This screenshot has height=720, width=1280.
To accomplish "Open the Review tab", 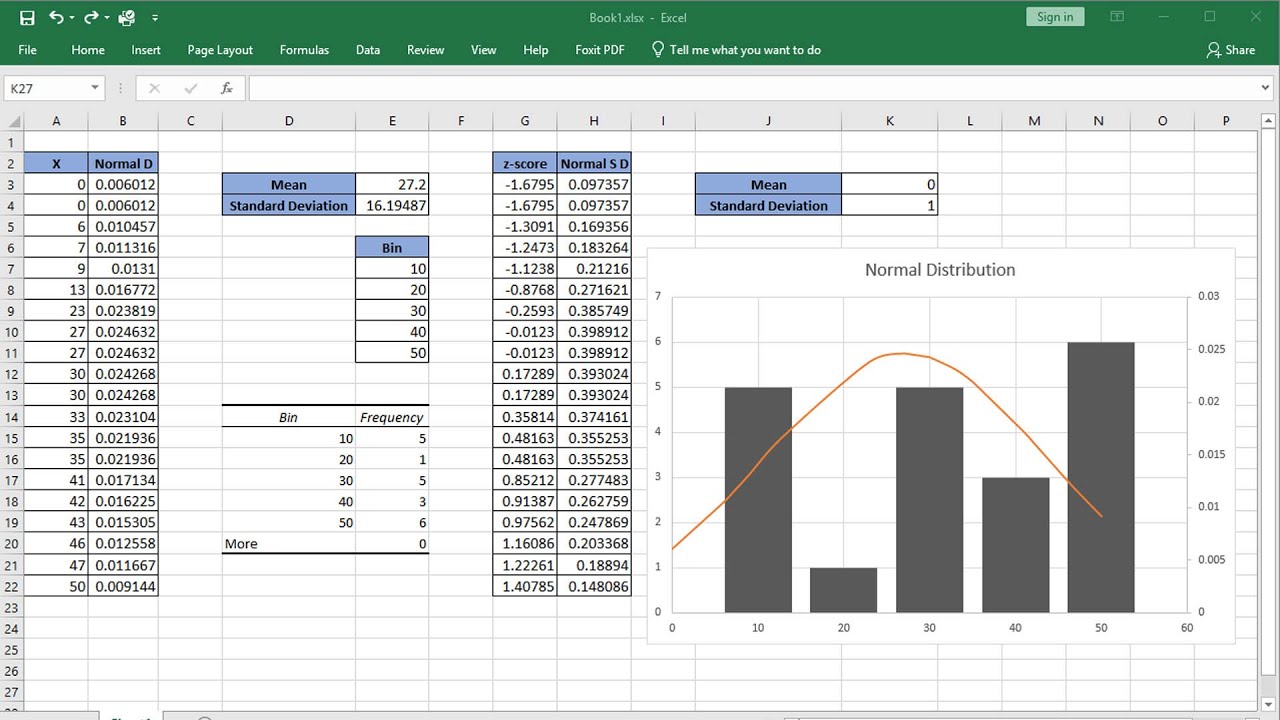I will (426, 50).
